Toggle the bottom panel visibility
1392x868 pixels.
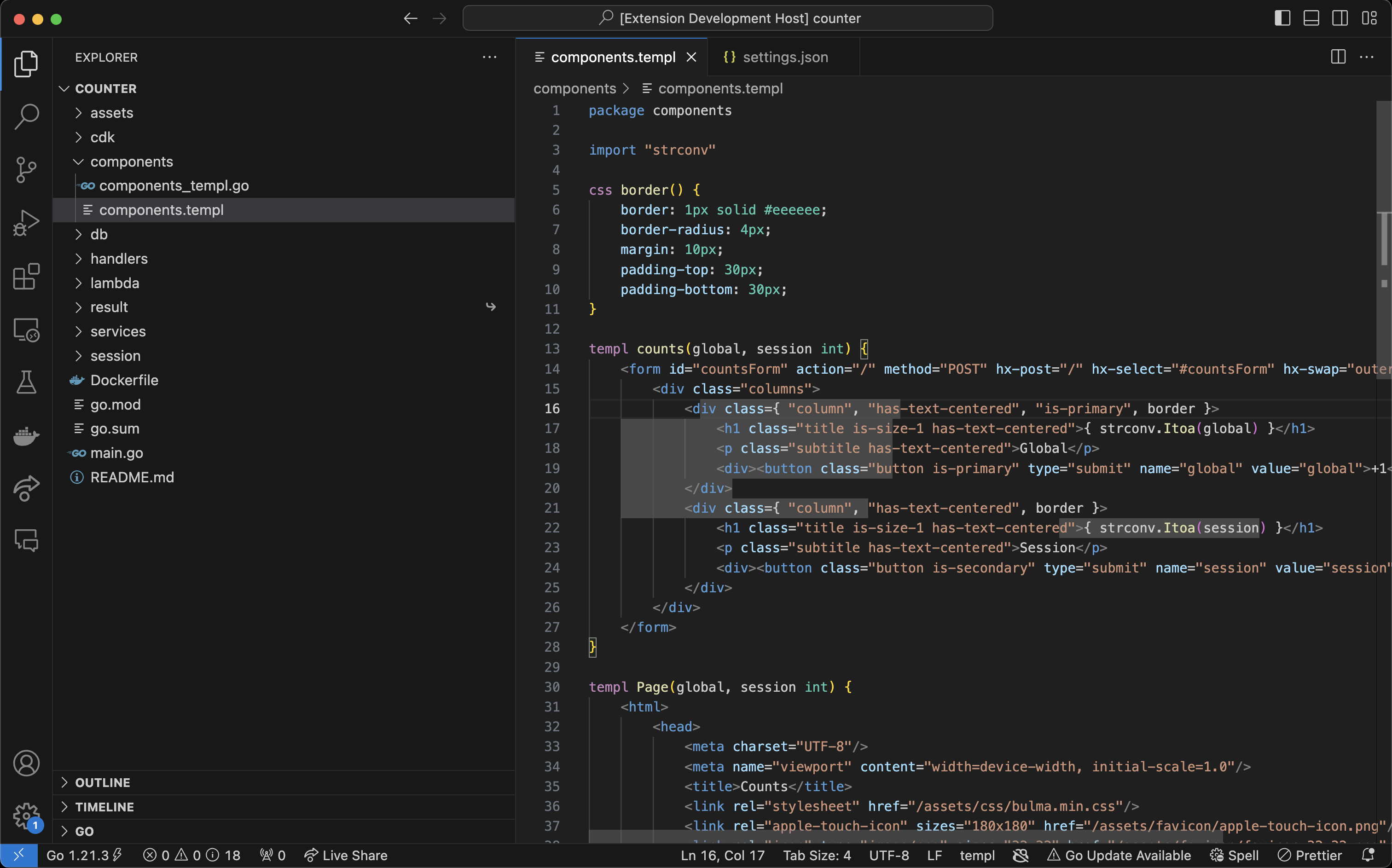[x=1311, y=18]
